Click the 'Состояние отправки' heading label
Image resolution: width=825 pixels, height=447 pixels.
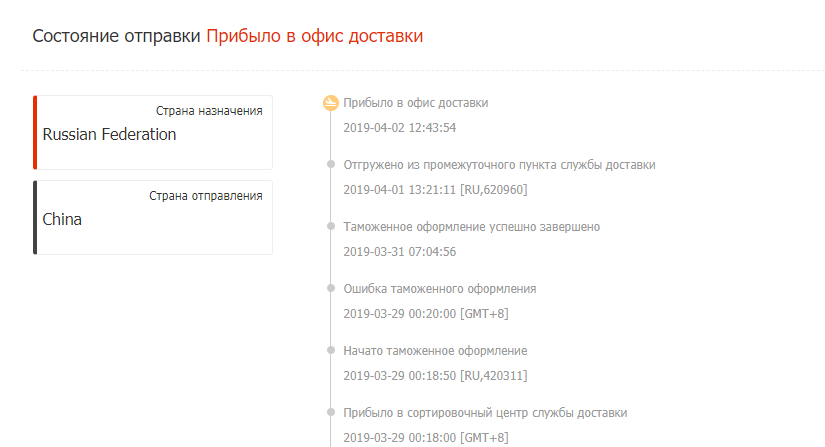[x=116, y=36]
